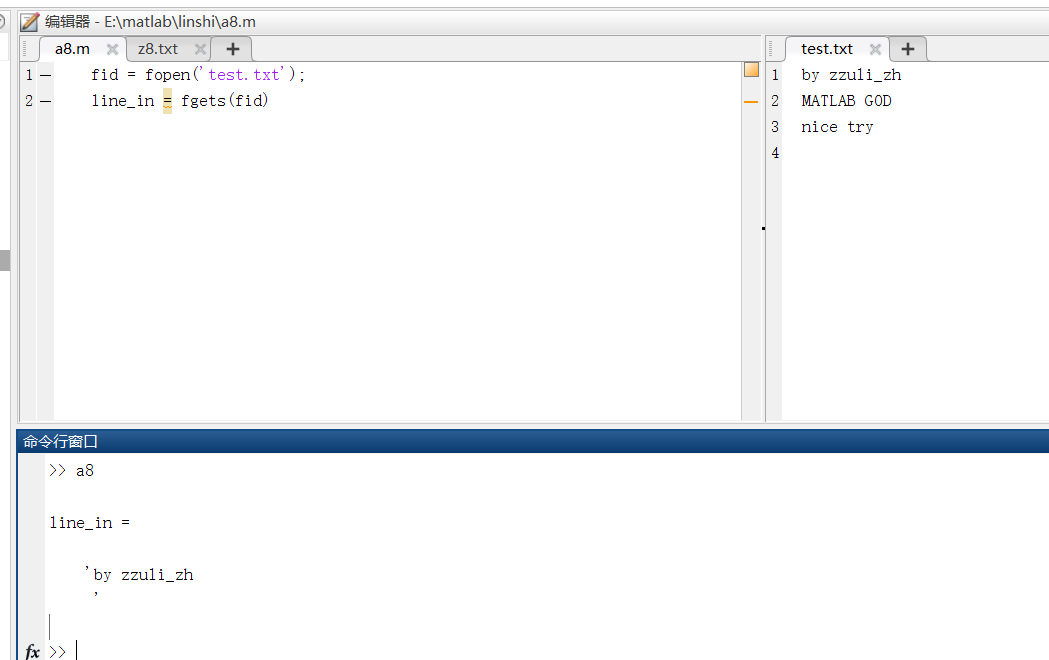Click the line_in variable in editor
The image size is (1049, 660).
coord(123,101)
